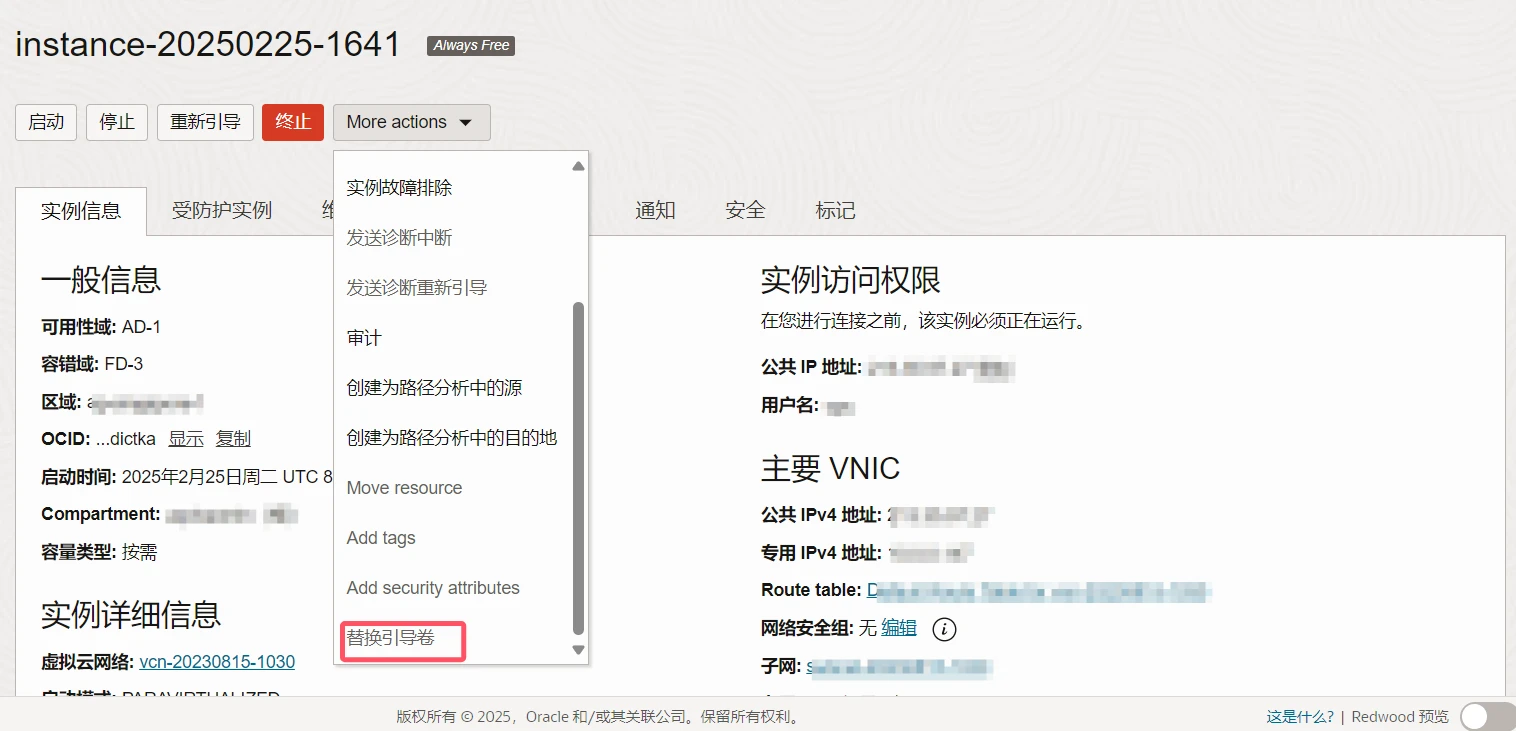Click the red 终止 (Terminate) button
The height and width of the screenshot is (731, 1516).
pyautogui.click(x=293, y=122)
